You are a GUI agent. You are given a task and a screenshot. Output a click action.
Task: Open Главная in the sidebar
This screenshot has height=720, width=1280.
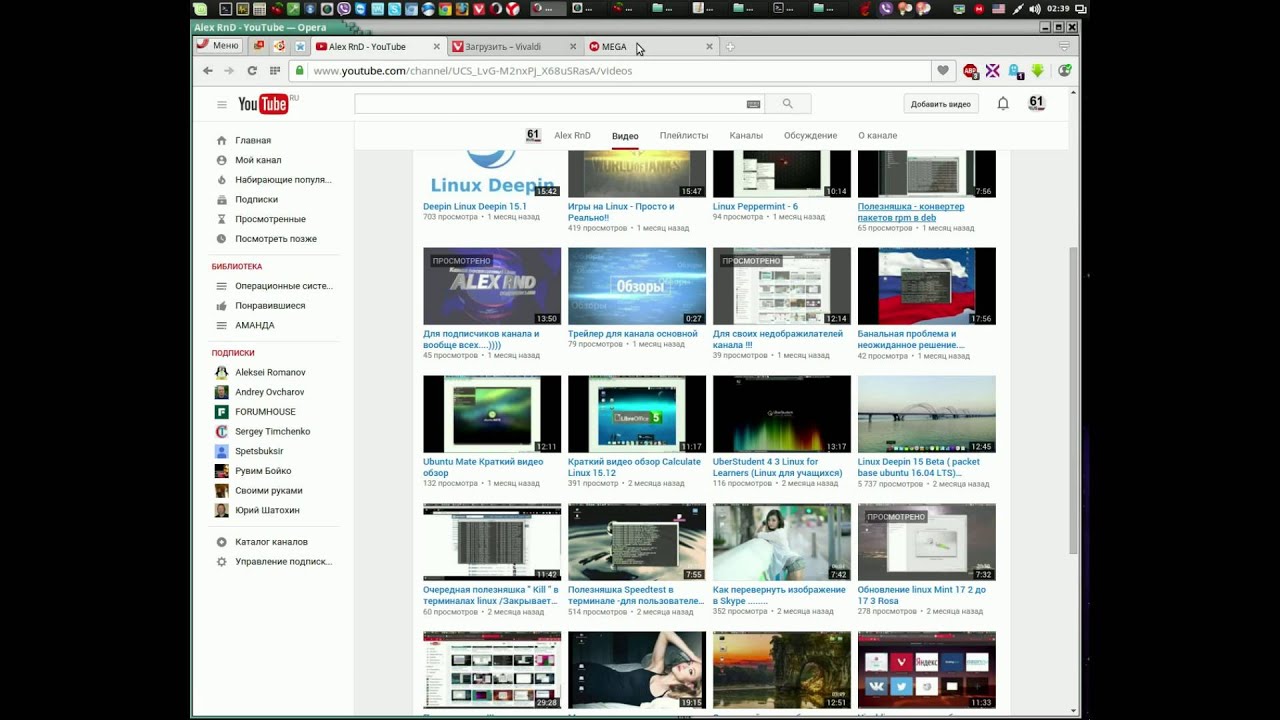tap(253, 141)
